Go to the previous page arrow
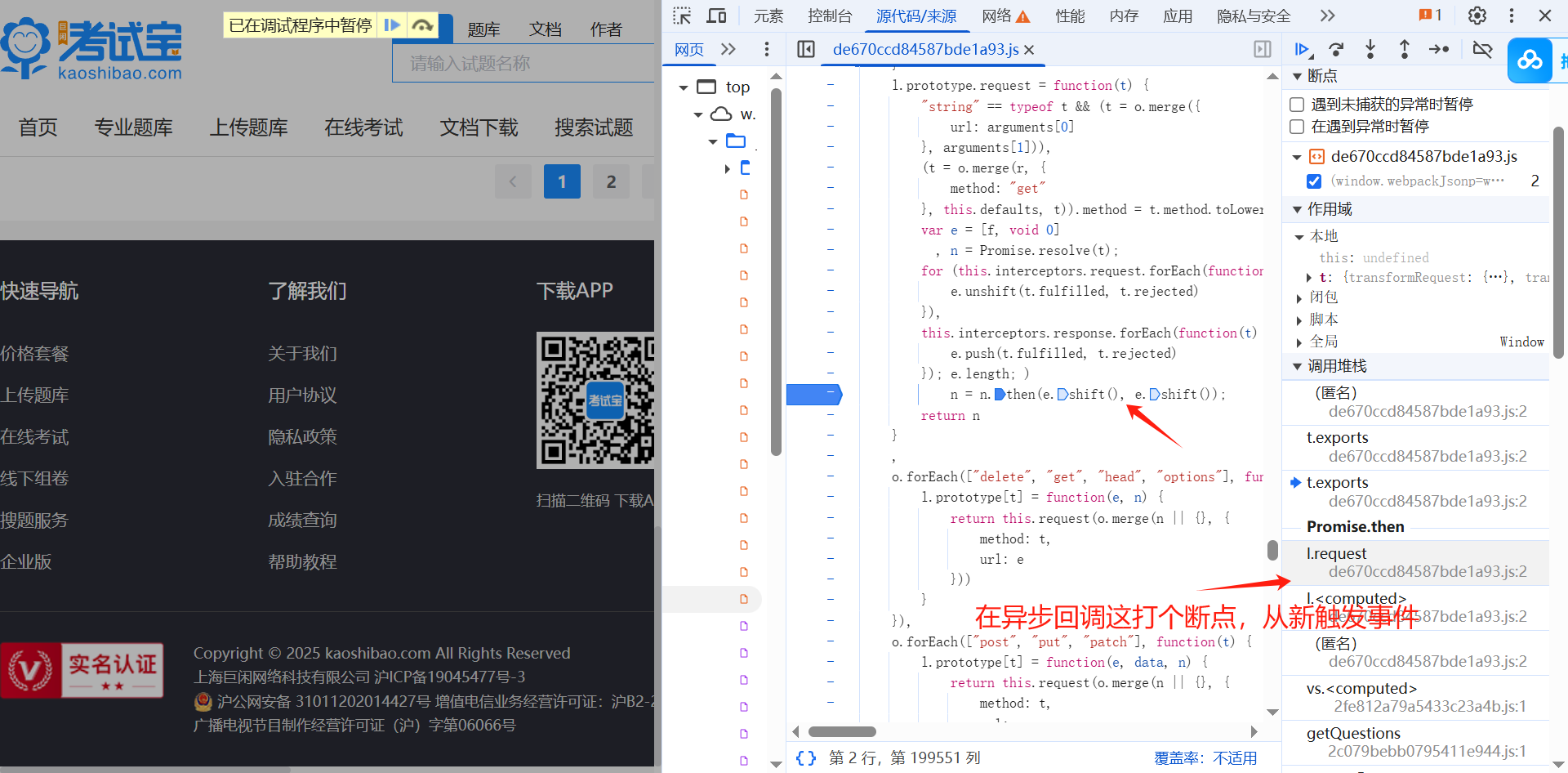This screenshot has width=1568, height=773. pyautogui.click(x=513, y=181)
